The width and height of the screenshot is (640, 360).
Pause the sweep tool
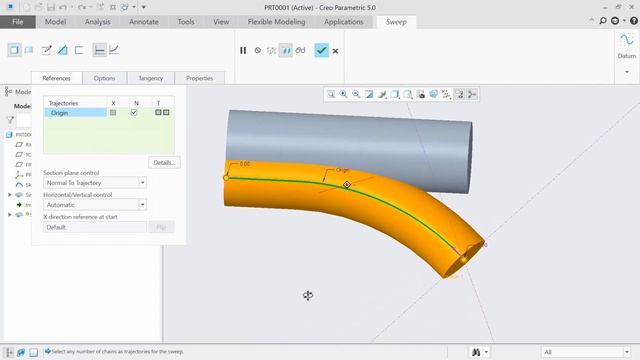click(x=243, y=50)
